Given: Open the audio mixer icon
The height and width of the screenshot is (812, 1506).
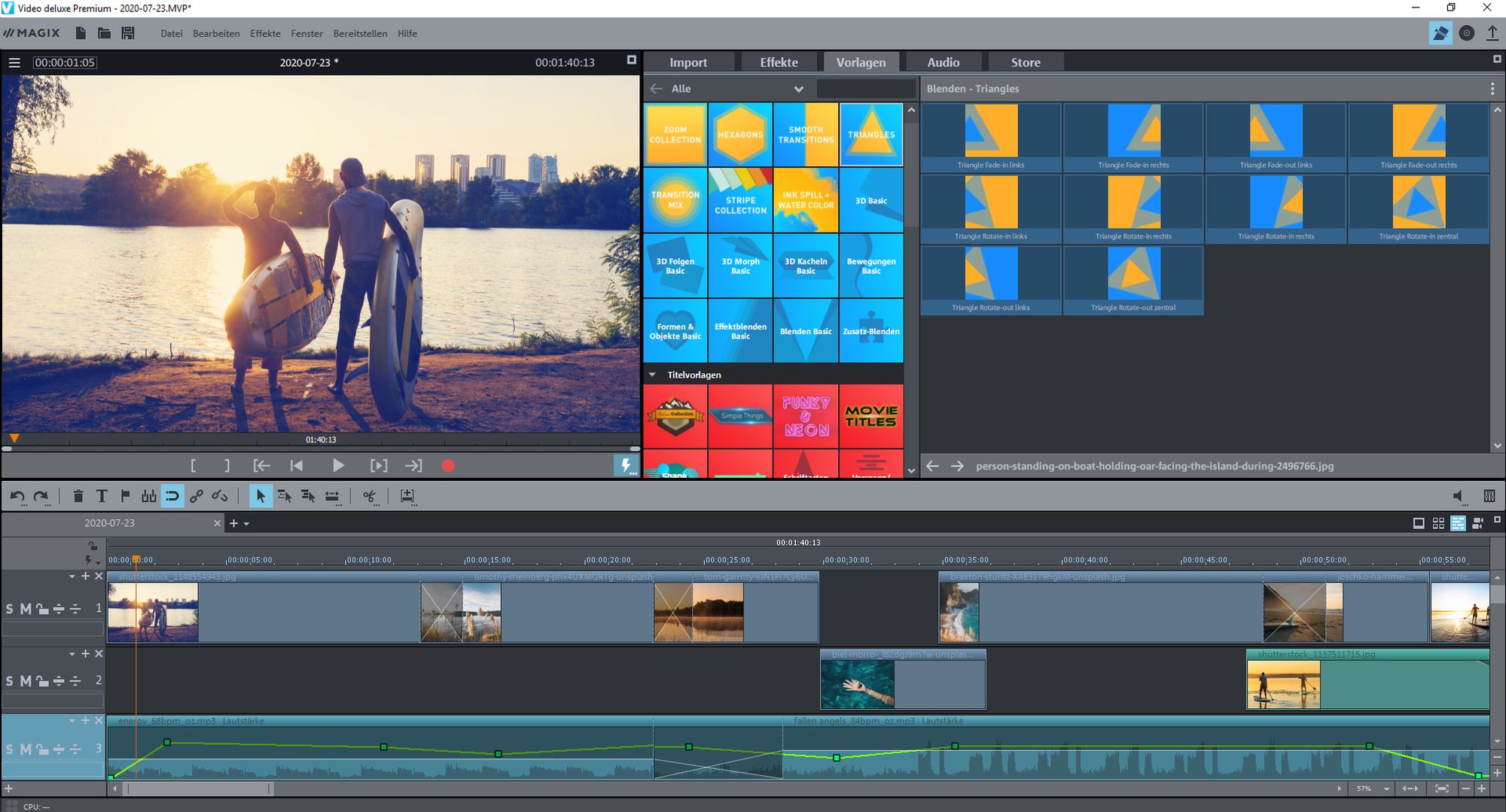Looking at the screenshot, I should pyautogui.click(x=1489, y=497).
